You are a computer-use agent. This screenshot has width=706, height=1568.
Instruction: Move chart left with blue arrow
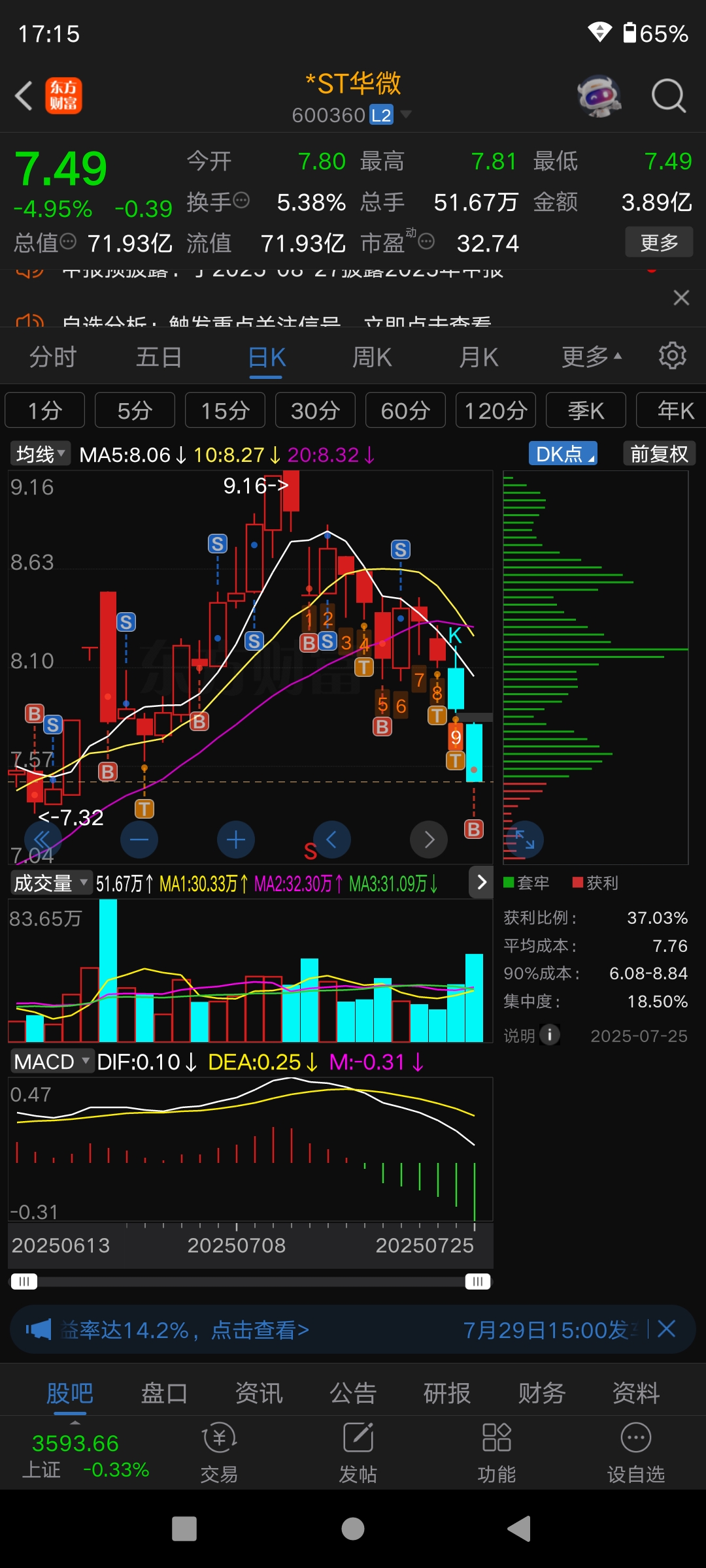pos(332,840)
